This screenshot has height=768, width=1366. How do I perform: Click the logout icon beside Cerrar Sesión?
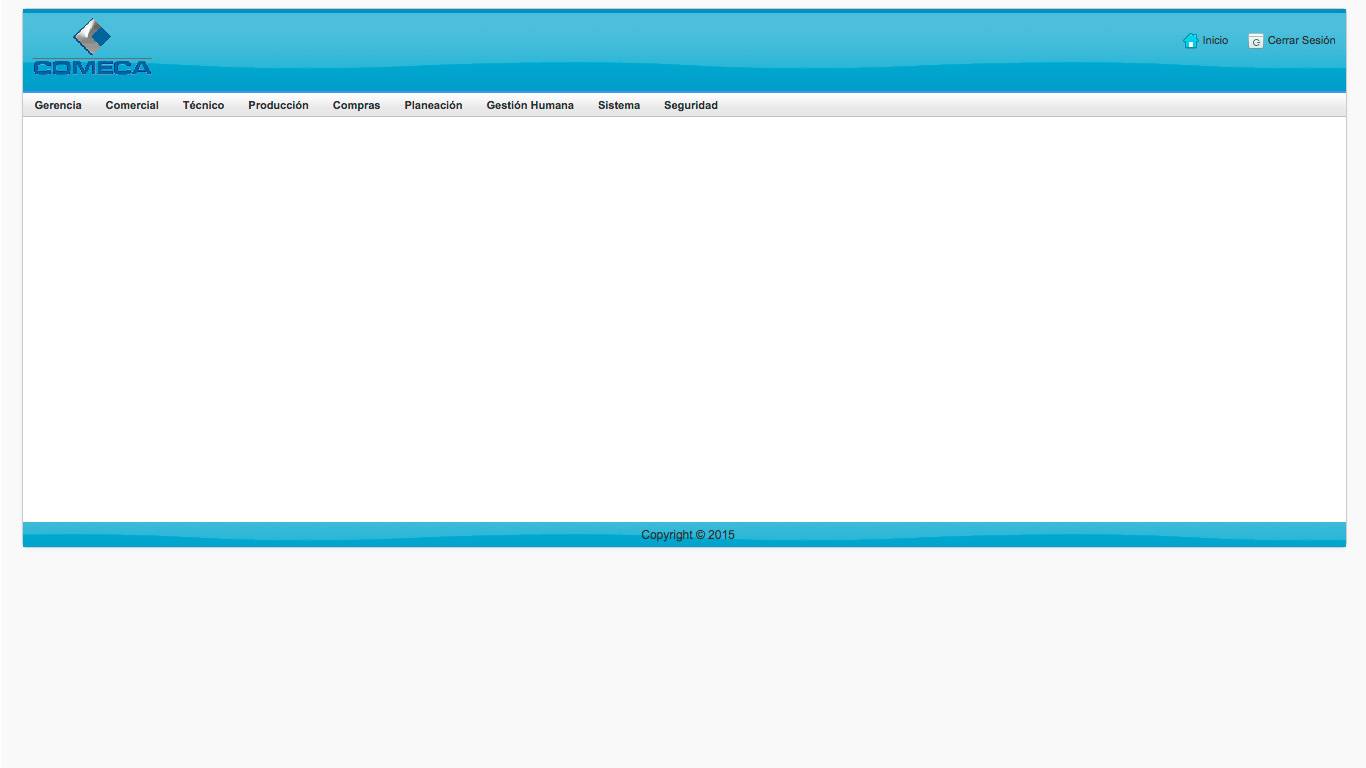click(1256, 41)
